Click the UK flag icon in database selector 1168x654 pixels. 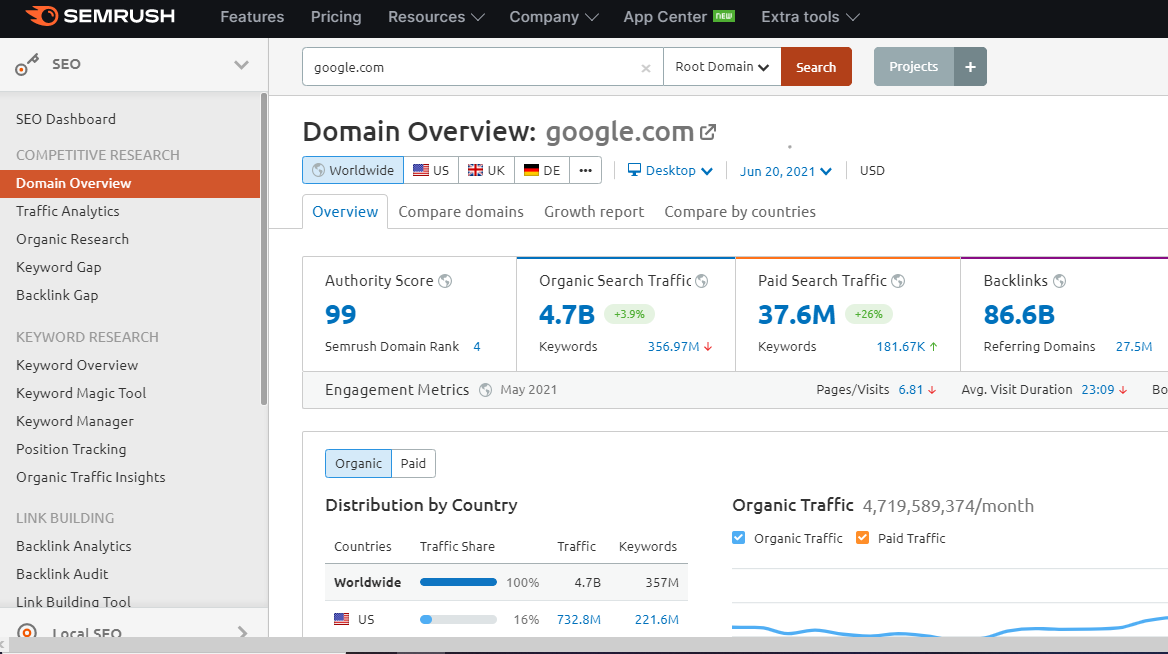(x=475, y=170)
